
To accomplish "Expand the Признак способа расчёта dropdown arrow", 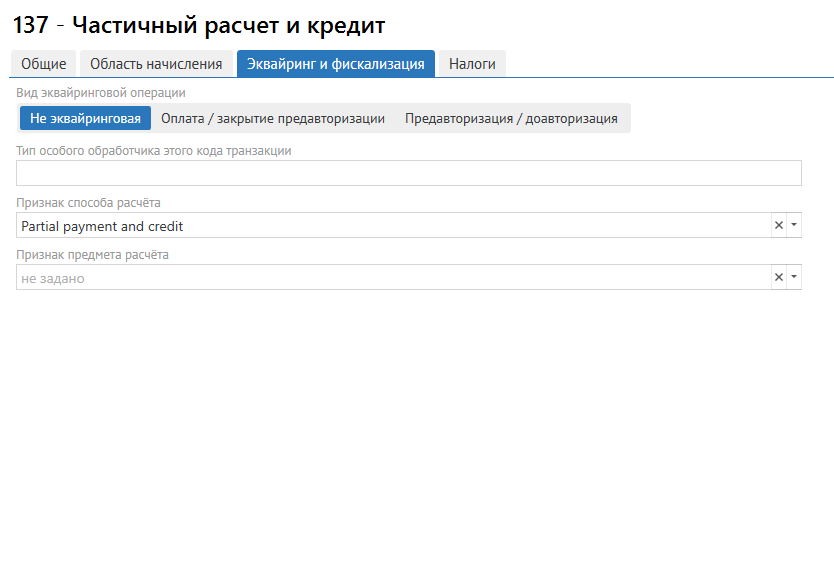I will [x=794, y=226].
